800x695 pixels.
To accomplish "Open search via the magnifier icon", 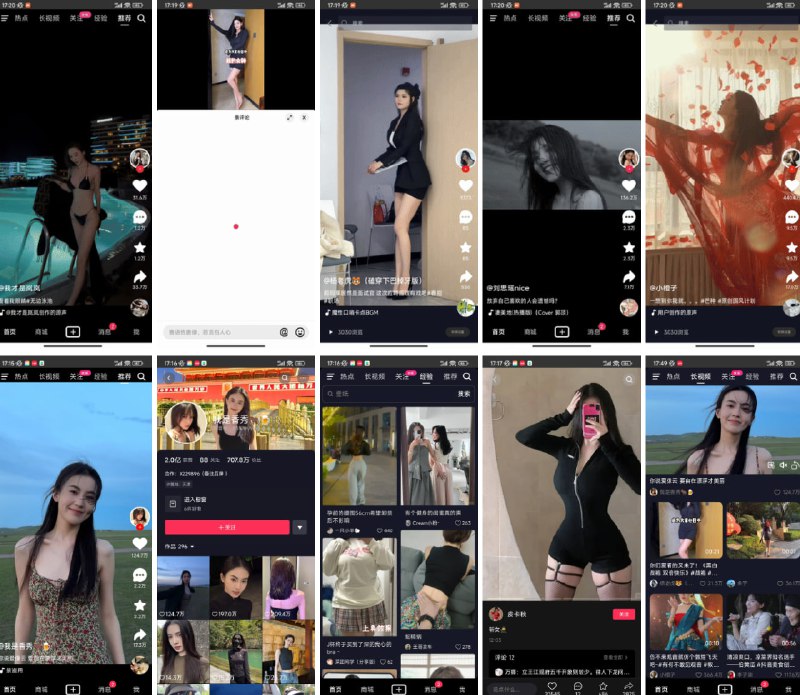I will point(141,18).
